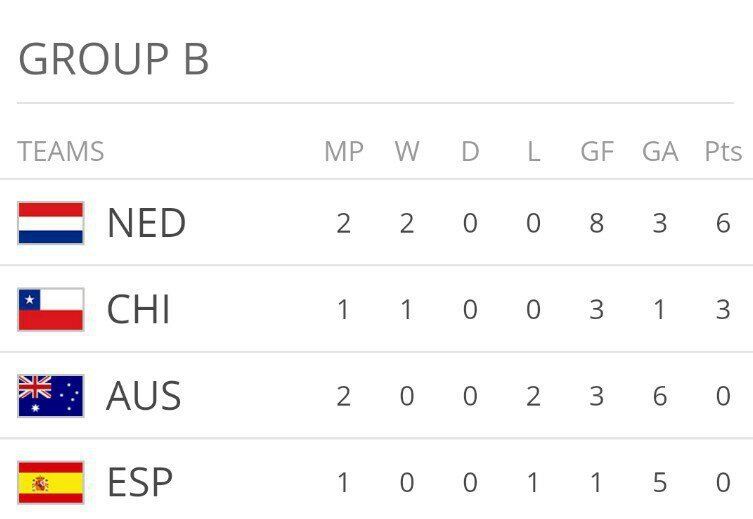Click the GA column header

tap(660, 152)
